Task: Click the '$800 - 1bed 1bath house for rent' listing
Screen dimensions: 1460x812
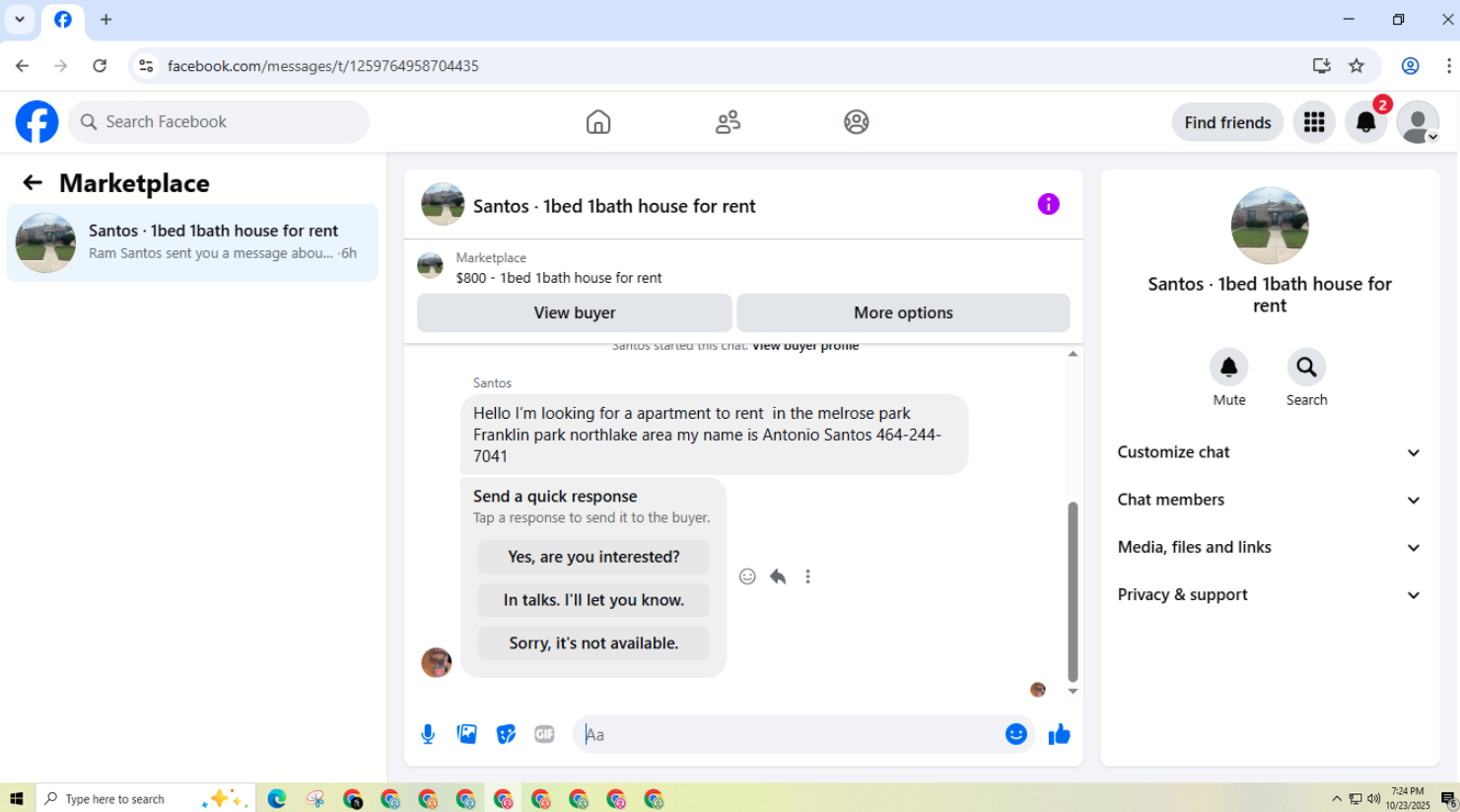Action: (x=559, y=278)
